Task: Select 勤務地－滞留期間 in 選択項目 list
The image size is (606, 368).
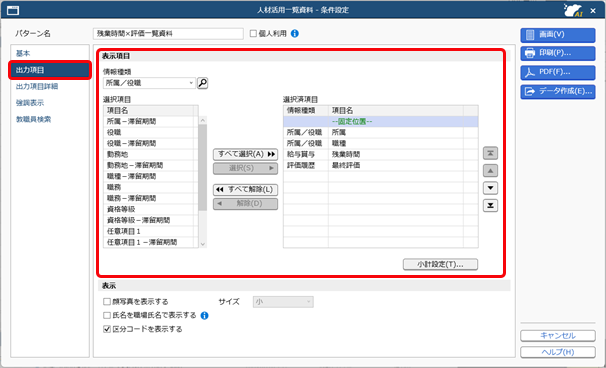Action: pyautogui.click(x=151, y=165)
